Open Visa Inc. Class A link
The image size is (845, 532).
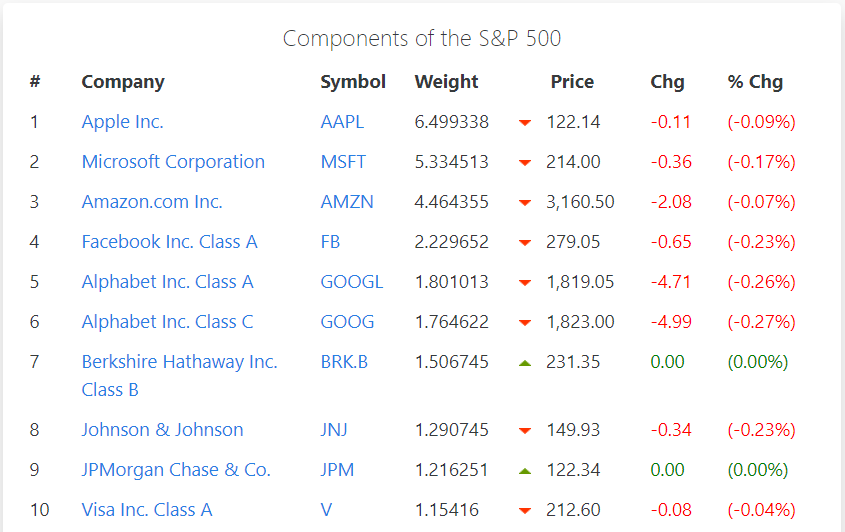tap(147, 510)
